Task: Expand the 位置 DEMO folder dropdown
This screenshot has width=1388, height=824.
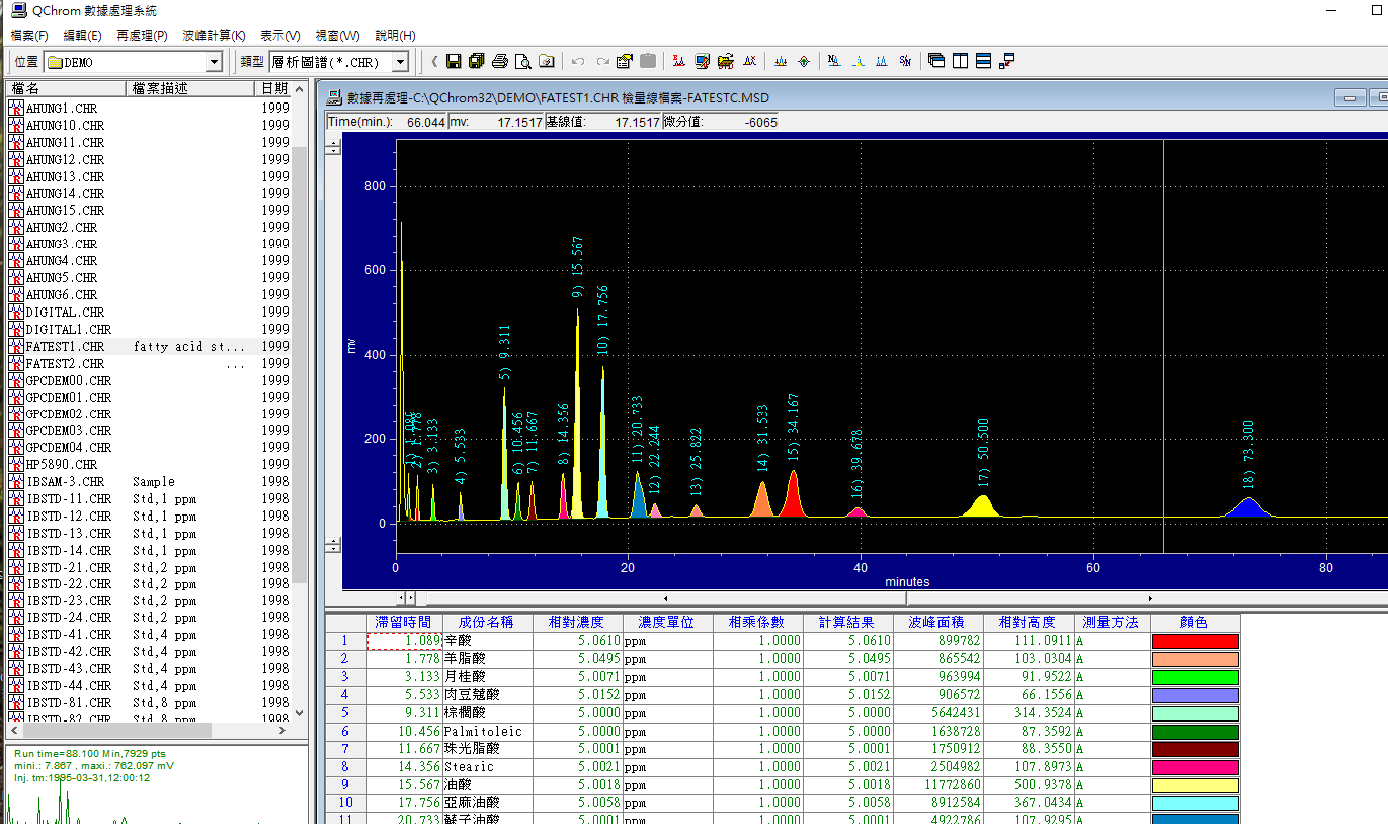Action: pos(214,62)
